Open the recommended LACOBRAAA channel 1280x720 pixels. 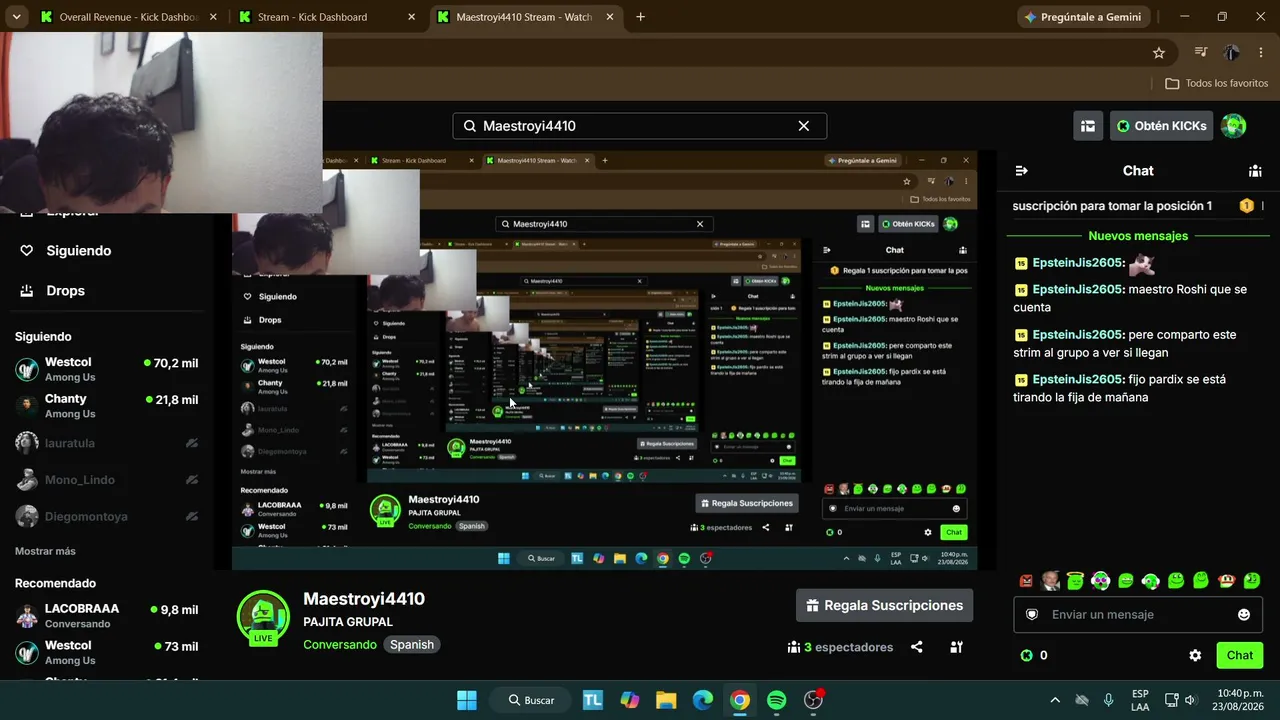tap(106, 616)
